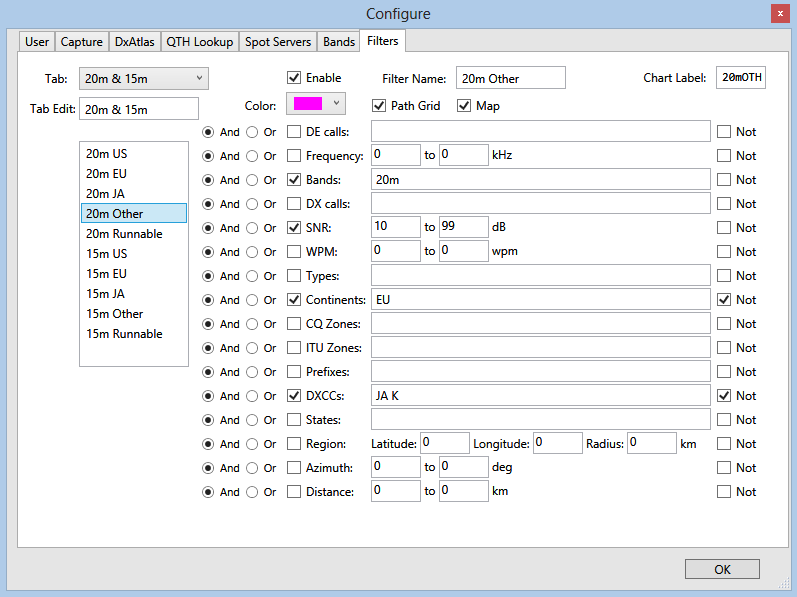
Task: Enable the Azimuth filter checkbox
Action: pyautogui.click(x=294, y=467)
